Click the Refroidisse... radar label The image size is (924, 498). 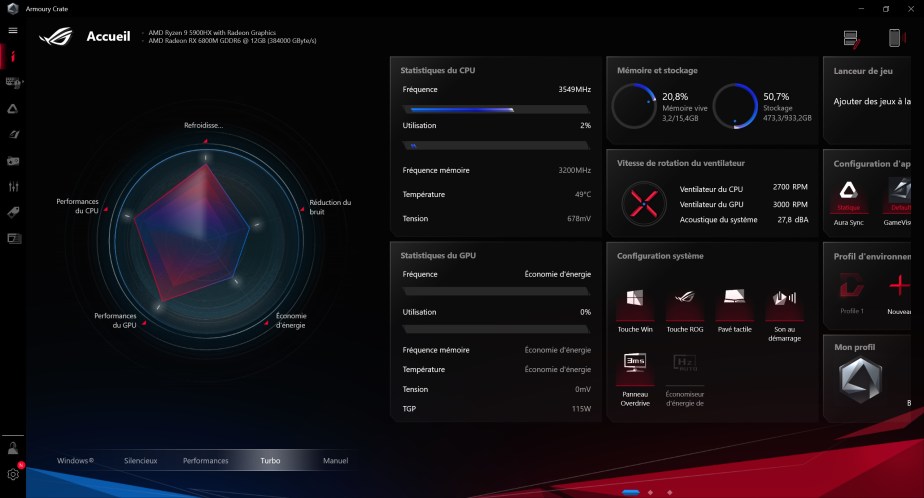click(203, 126)
